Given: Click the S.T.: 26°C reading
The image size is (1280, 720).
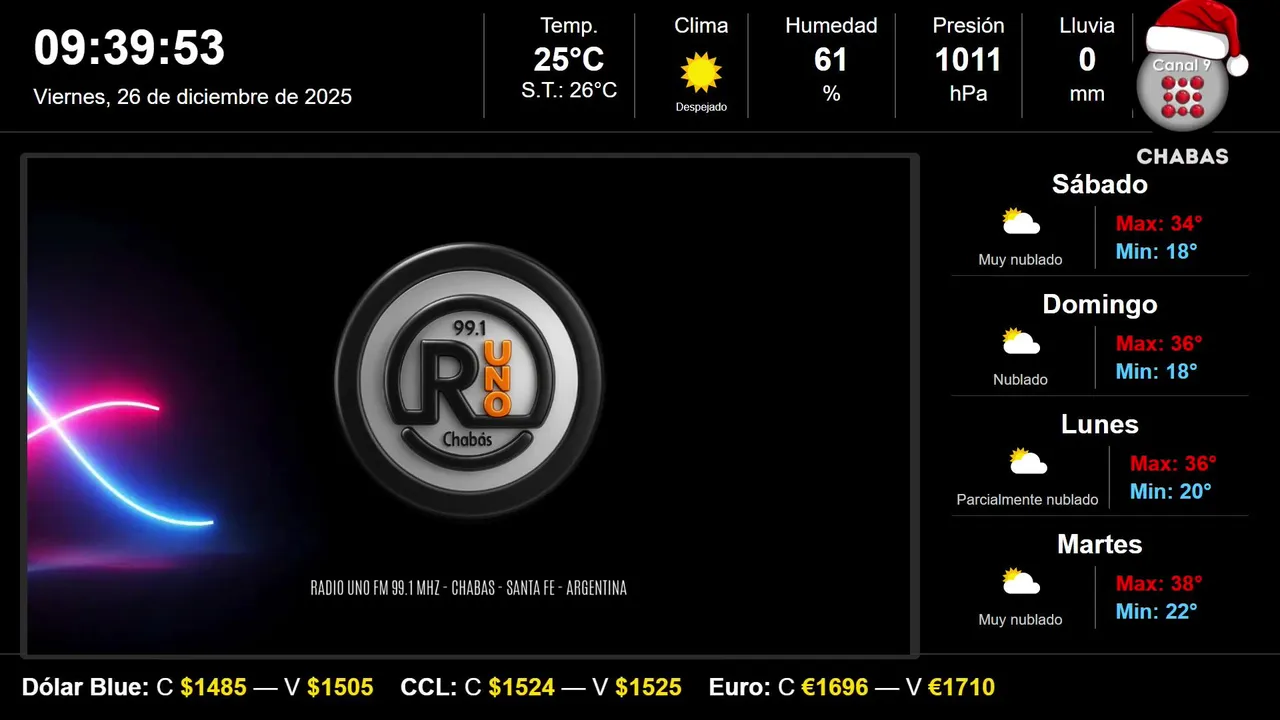Looking at the screenshot, I should [x=569, y=90].
